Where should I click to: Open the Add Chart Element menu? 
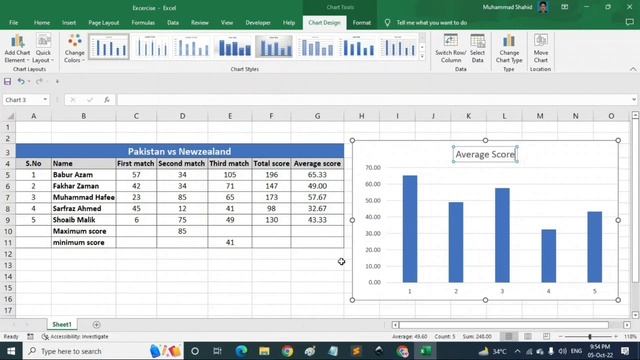pos(17,49)
